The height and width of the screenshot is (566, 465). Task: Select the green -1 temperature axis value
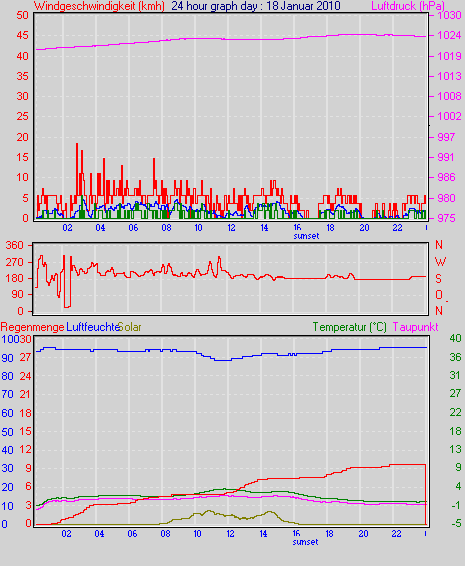pos(455,505)
